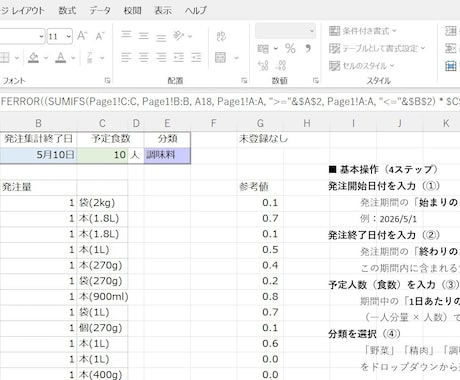460x380 pixels.
Task: Right-align the cell text
Action: point(161,57)
